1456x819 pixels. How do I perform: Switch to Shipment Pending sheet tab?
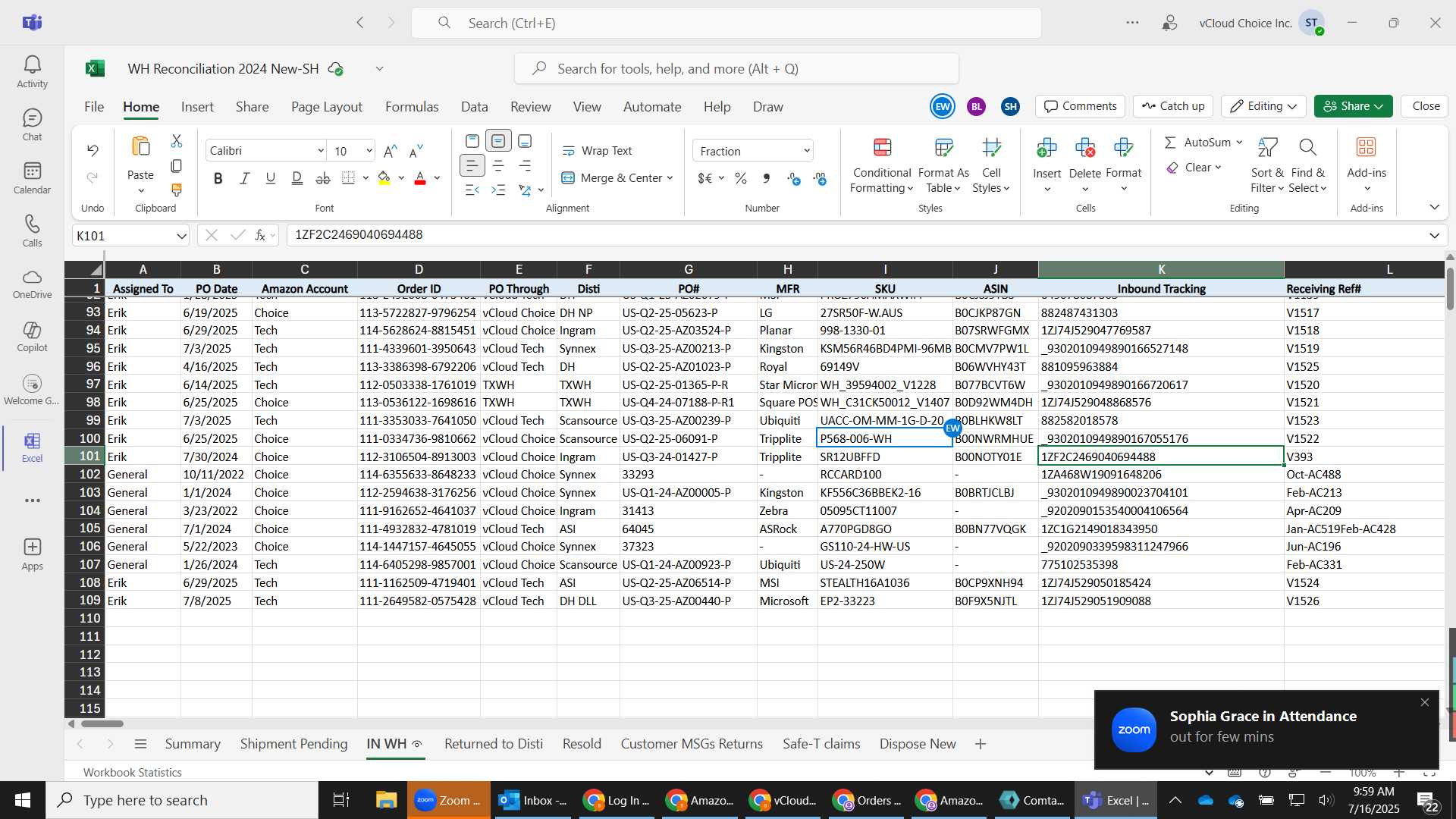(x=293, y=744)
